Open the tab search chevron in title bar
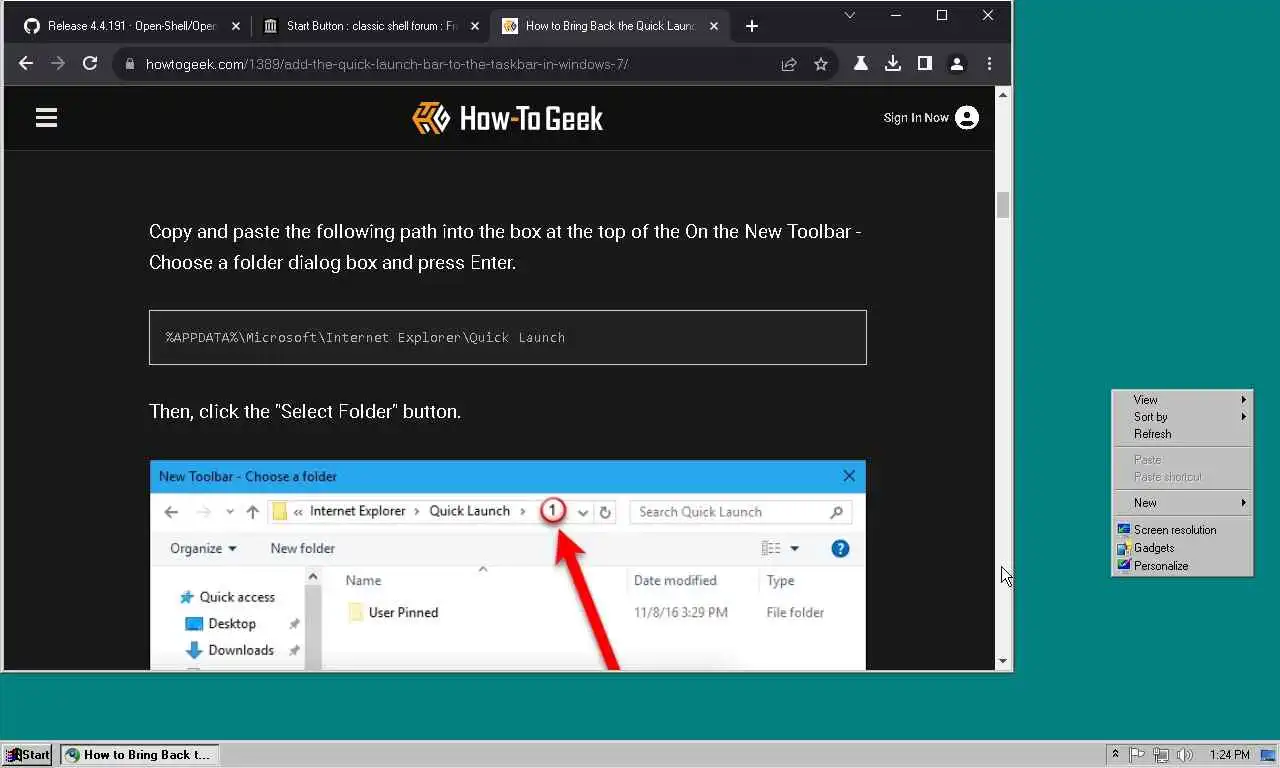 pos(850,15)
